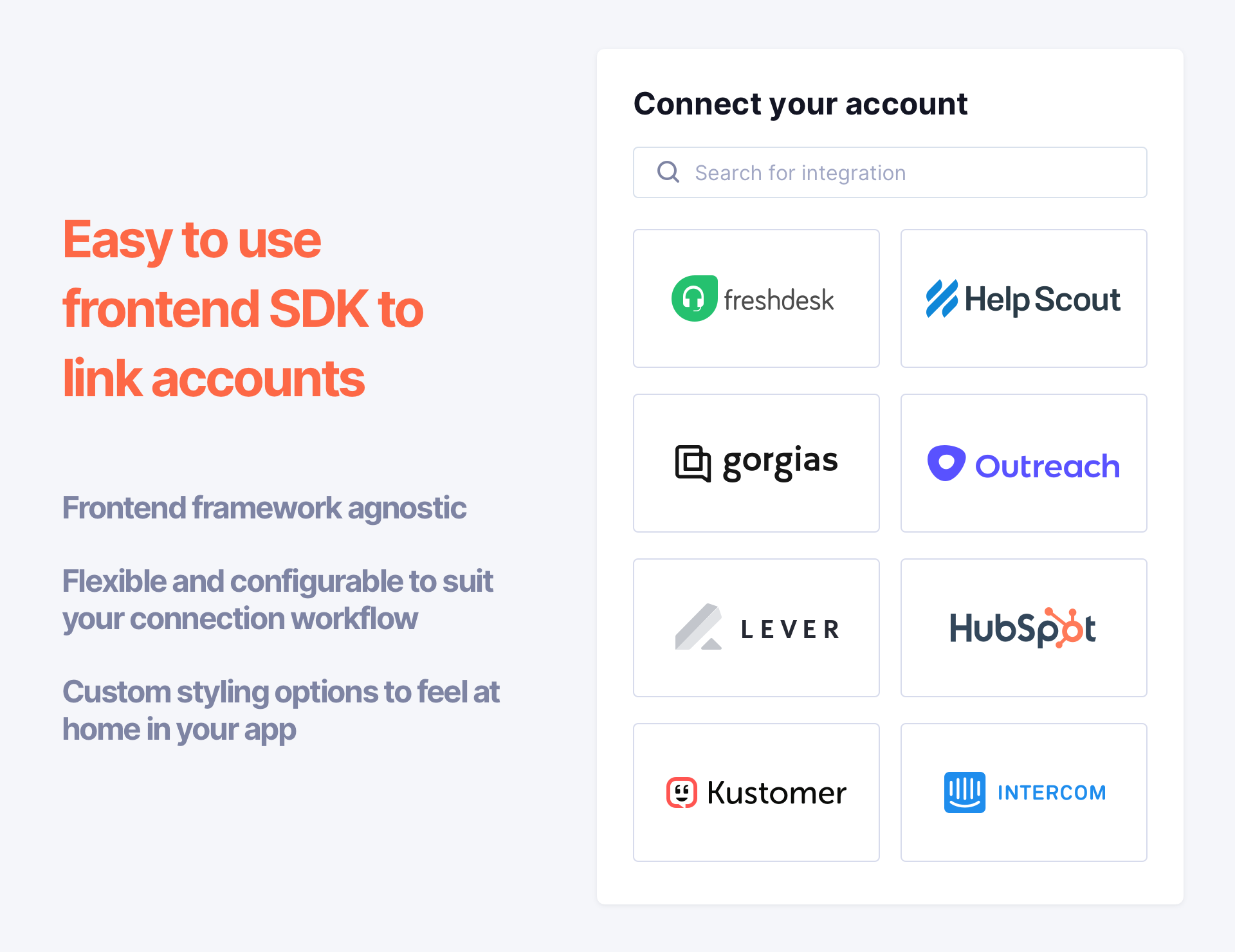
Task: Click the gray Lever logo icon
Action: (698, 627)
